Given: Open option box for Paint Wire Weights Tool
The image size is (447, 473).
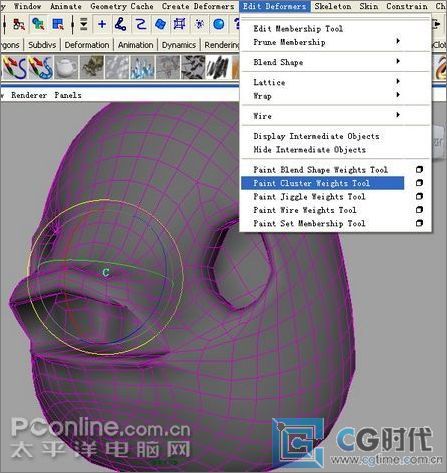Looking at the screenshot, I should pos(419,210).
